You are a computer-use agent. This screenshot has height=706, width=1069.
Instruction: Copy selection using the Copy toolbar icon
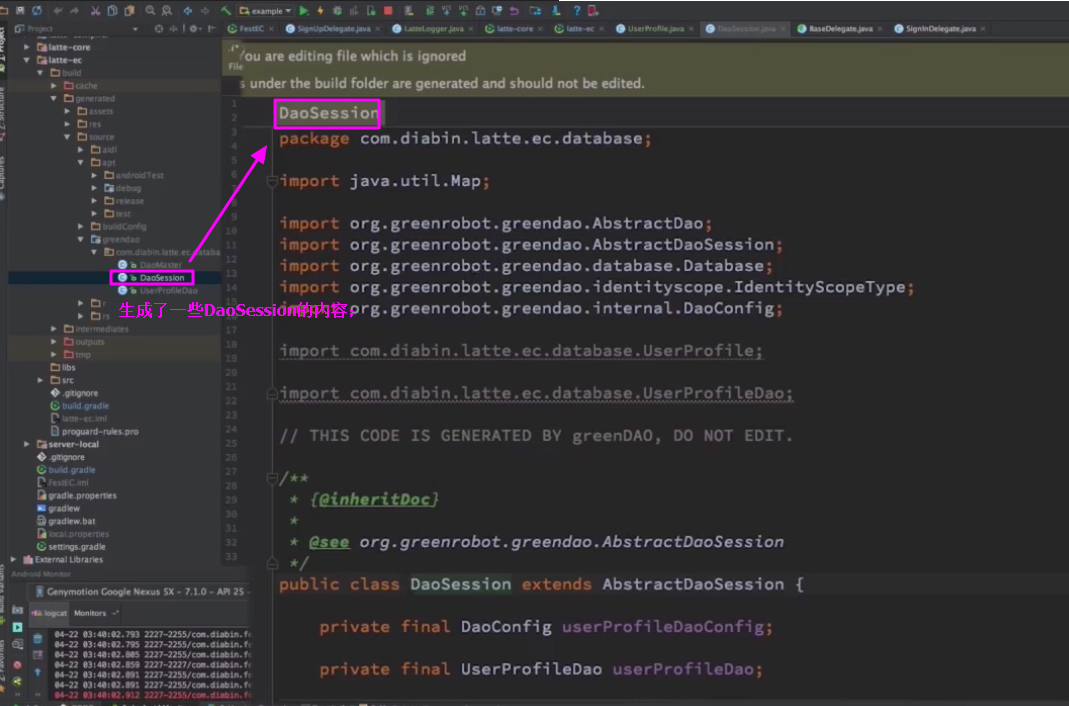tap(112, 11)
